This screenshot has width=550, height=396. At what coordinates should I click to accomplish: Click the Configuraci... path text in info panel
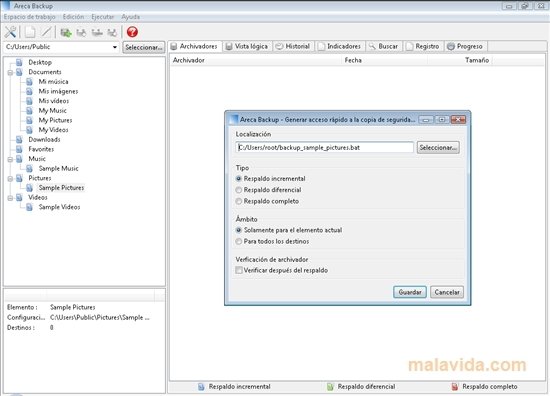[x=100, y=317]
